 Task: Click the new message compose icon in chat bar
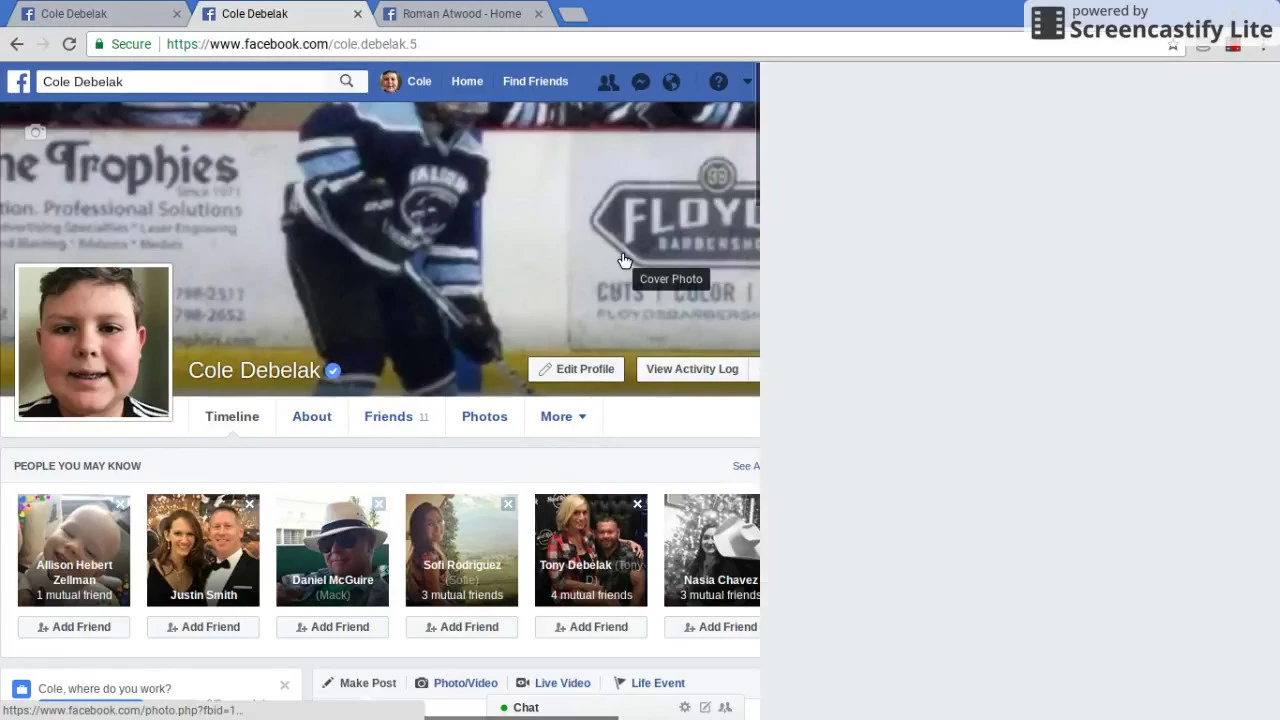[705, 707]
